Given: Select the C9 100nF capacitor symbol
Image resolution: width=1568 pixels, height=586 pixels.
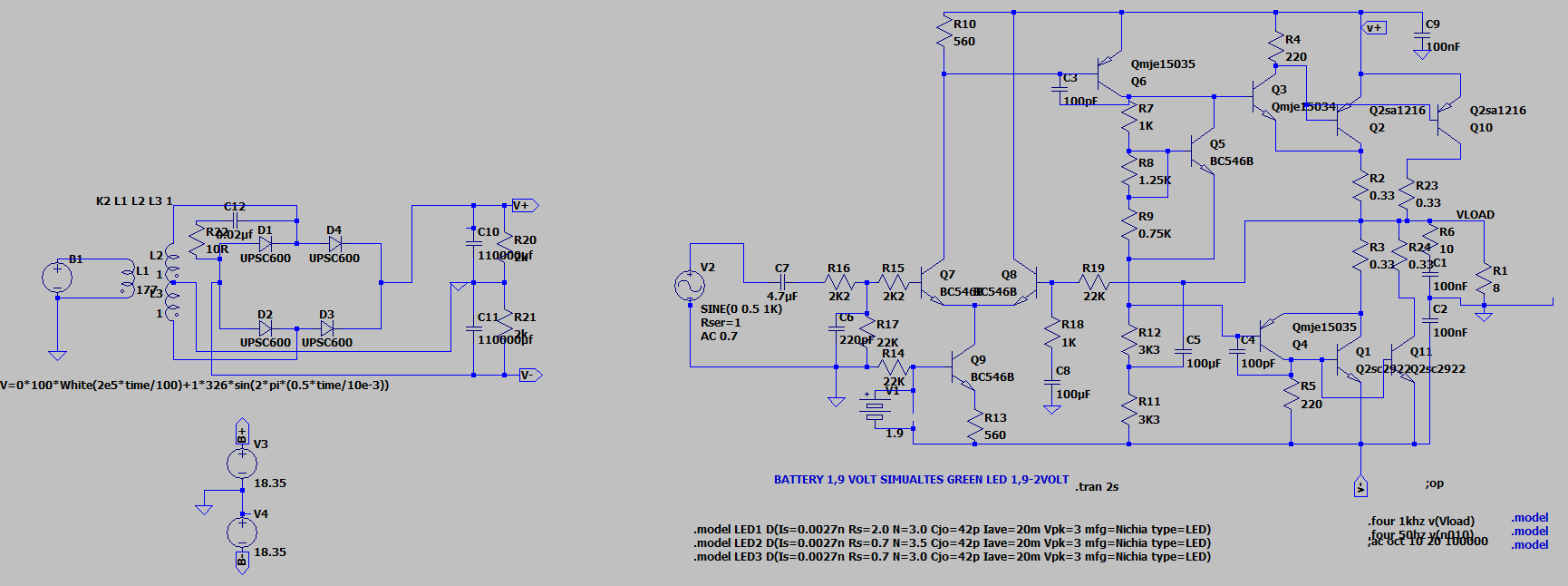Looking at the screenshot, I should pos(1421,40).
